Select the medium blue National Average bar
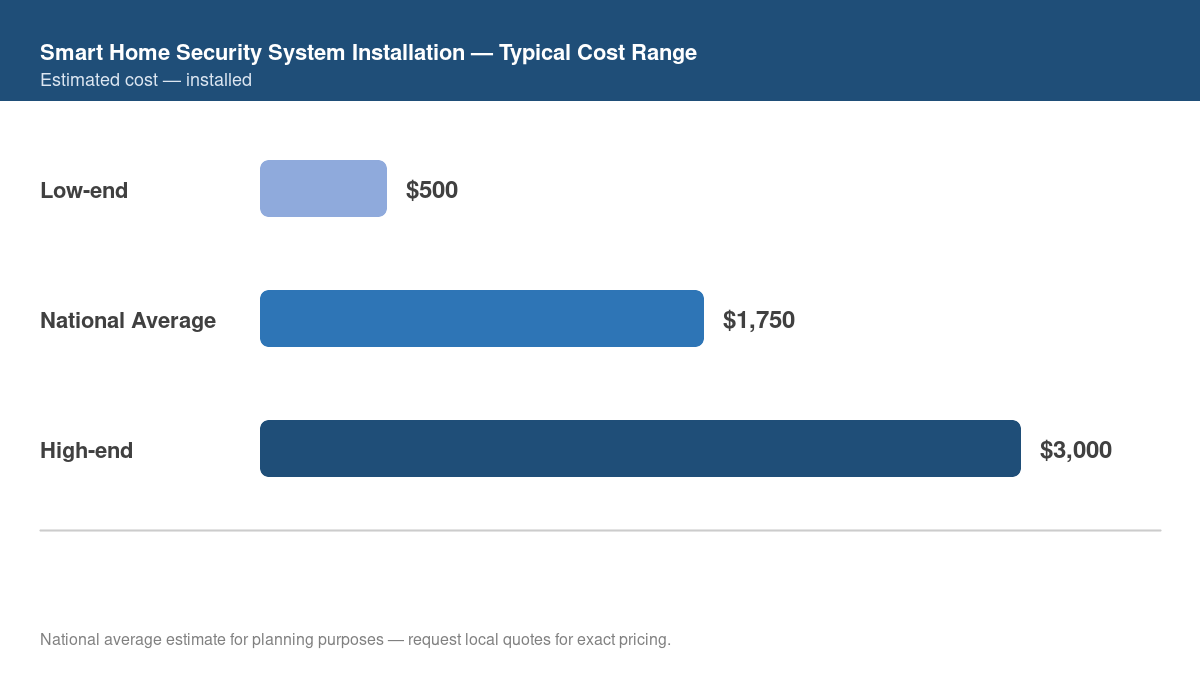The height and width of the screenshot is (675, 1200). (x=482, y=318)
